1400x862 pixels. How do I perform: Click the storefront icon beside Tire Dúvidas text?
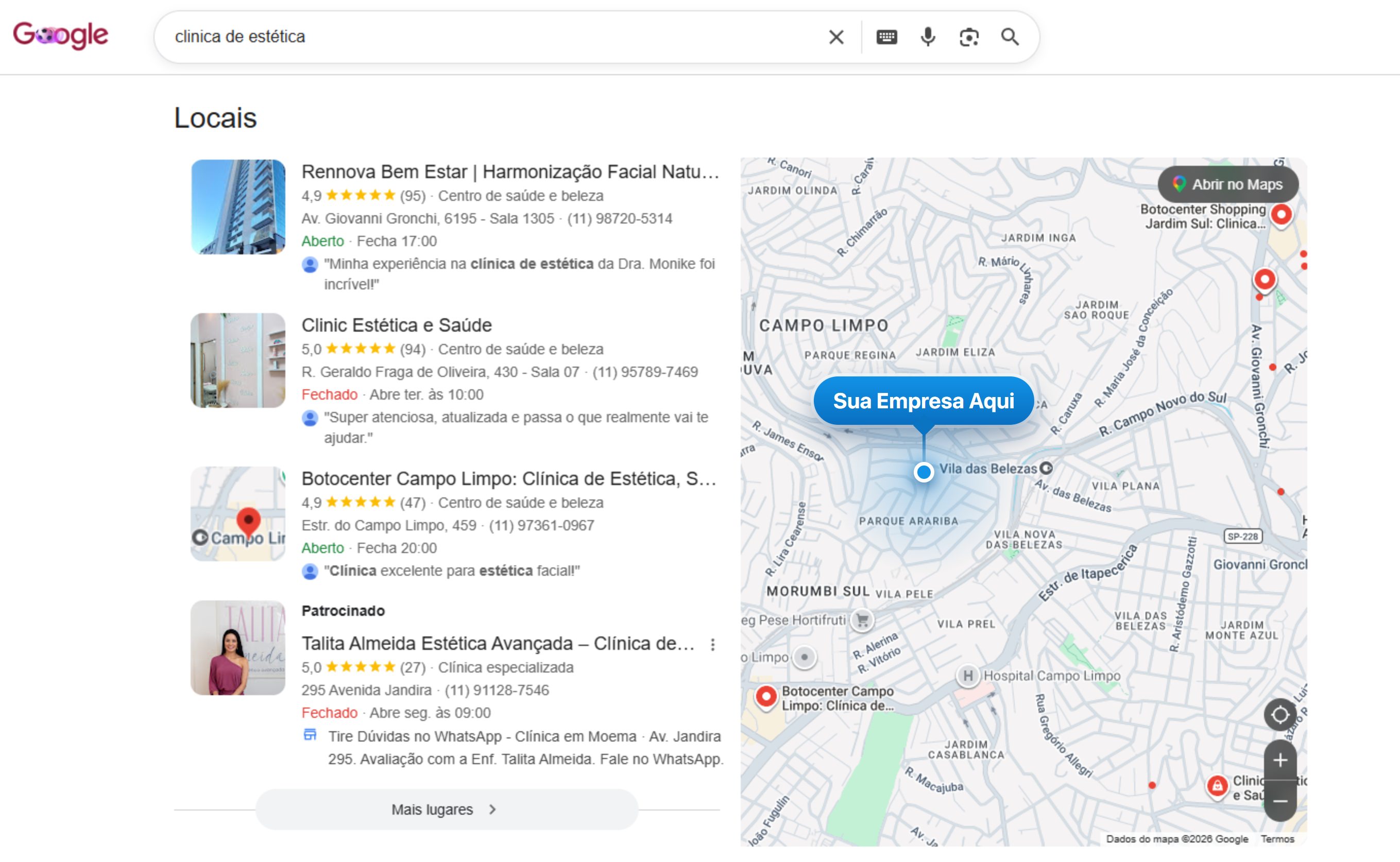310,735
